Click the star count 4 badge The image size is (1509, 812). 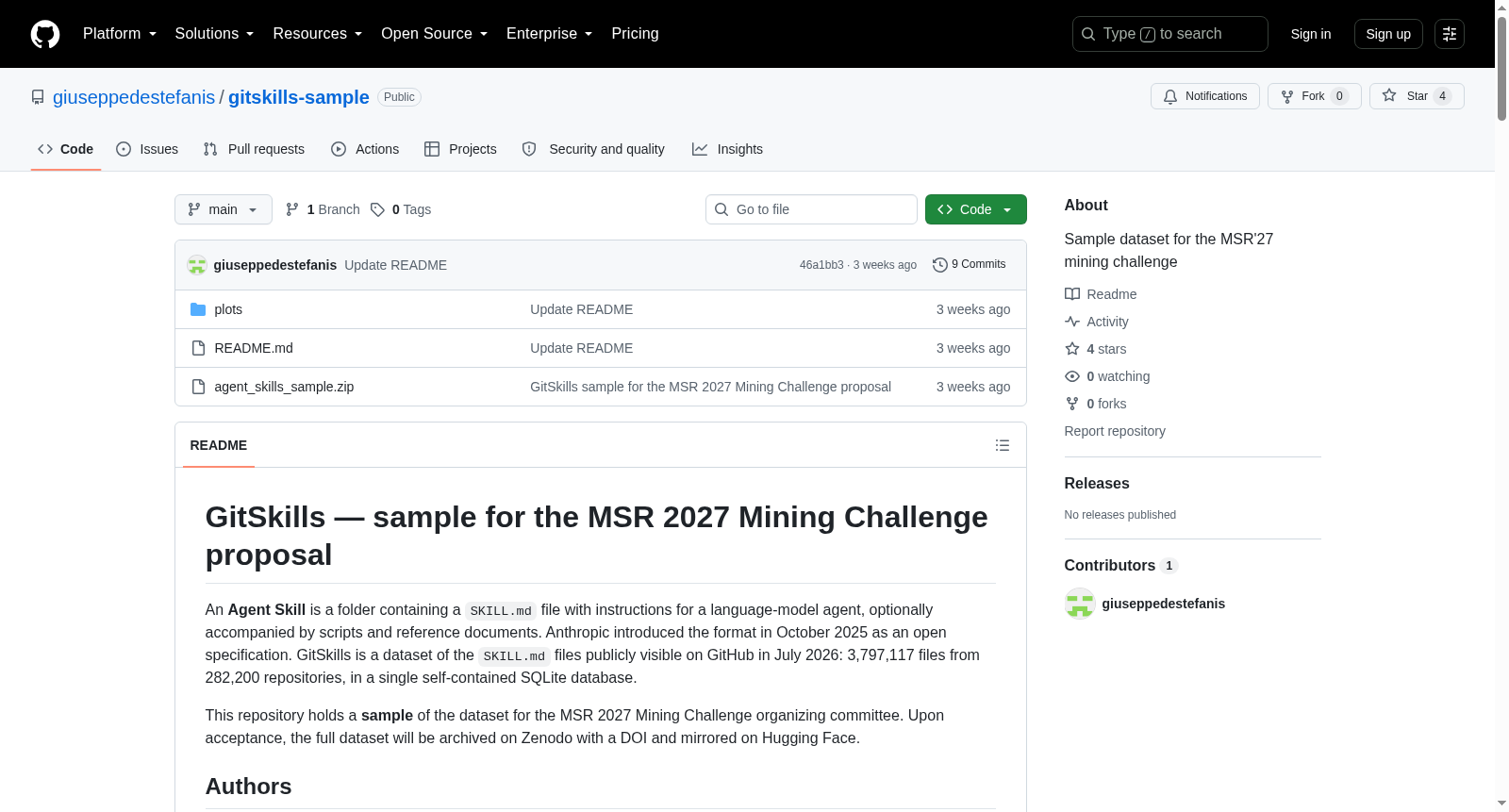(x=1442, y=96)
